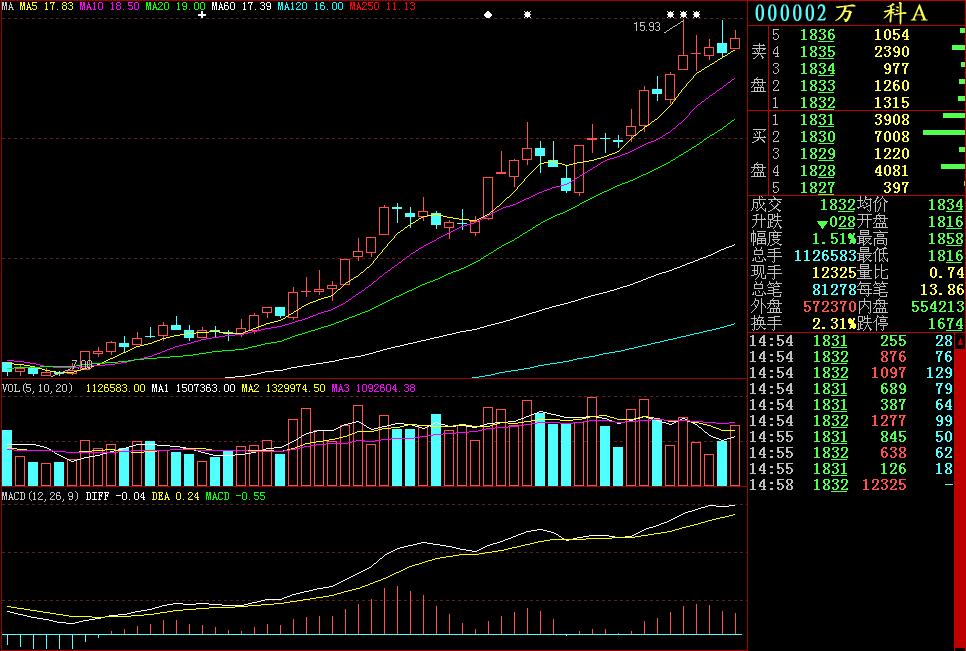This screenshot has height=651, width=966.
Task: Select sell level 2 price 1833
Action: [817, 86]
